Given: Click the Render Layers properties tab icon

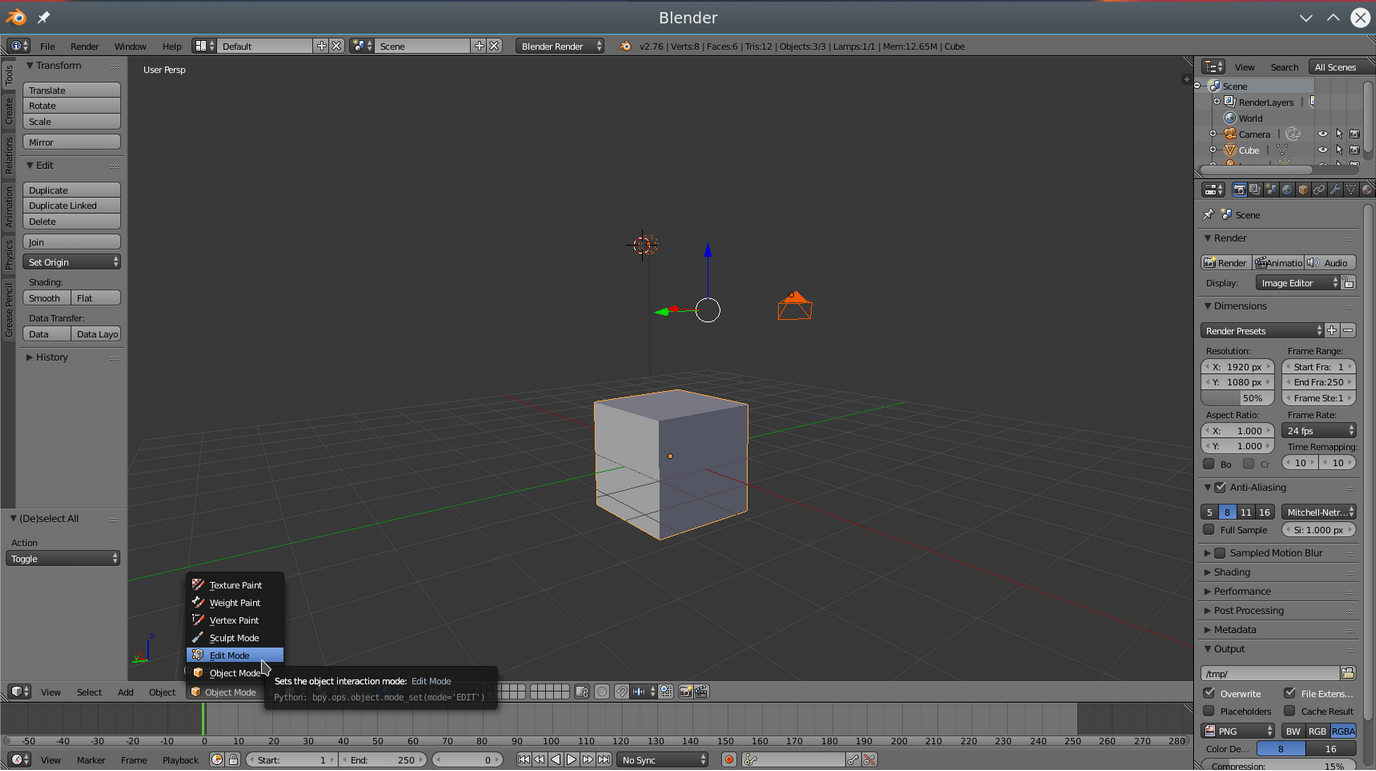Looking at the screenshot, I should (1255, 190).
